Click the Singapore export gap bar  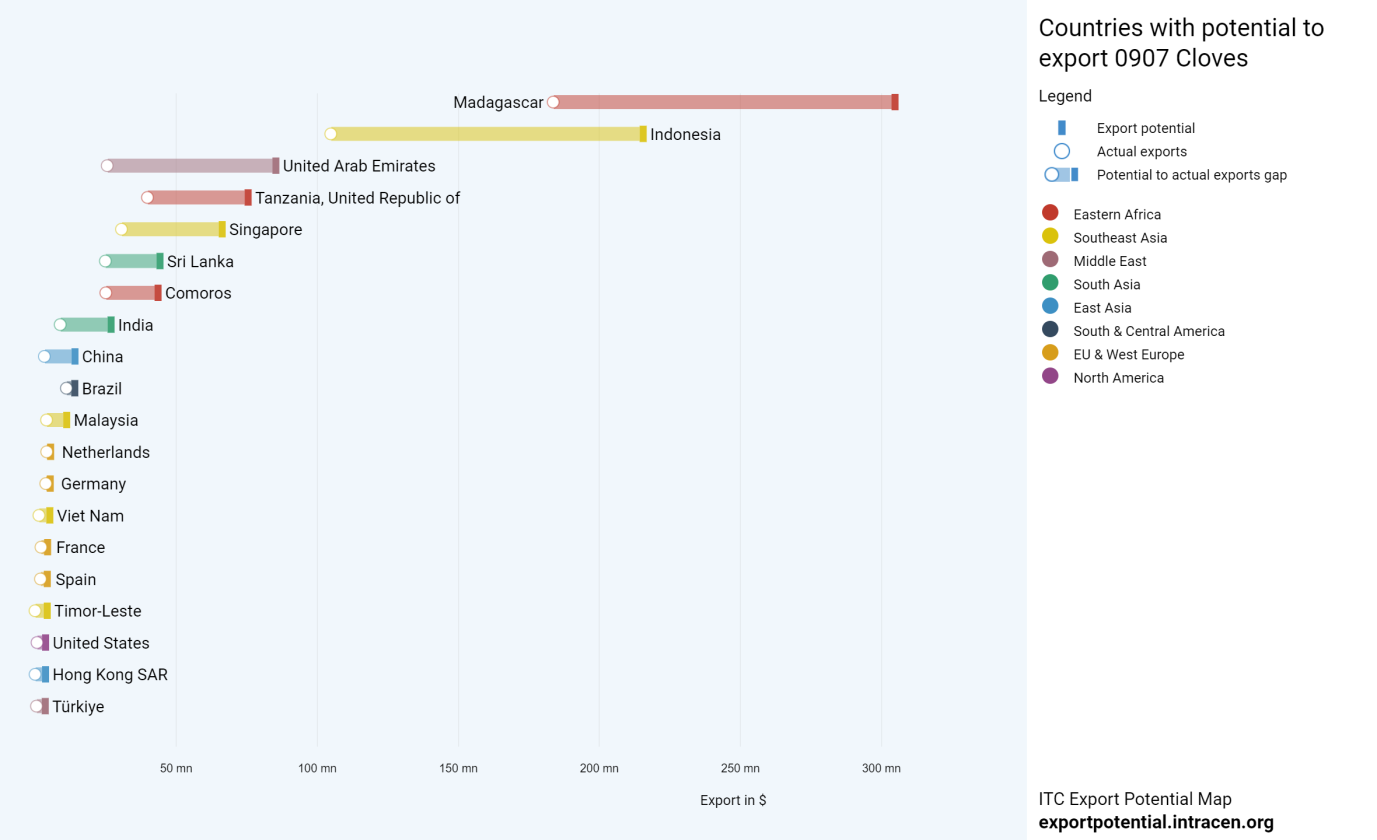[x=170, y=229]
